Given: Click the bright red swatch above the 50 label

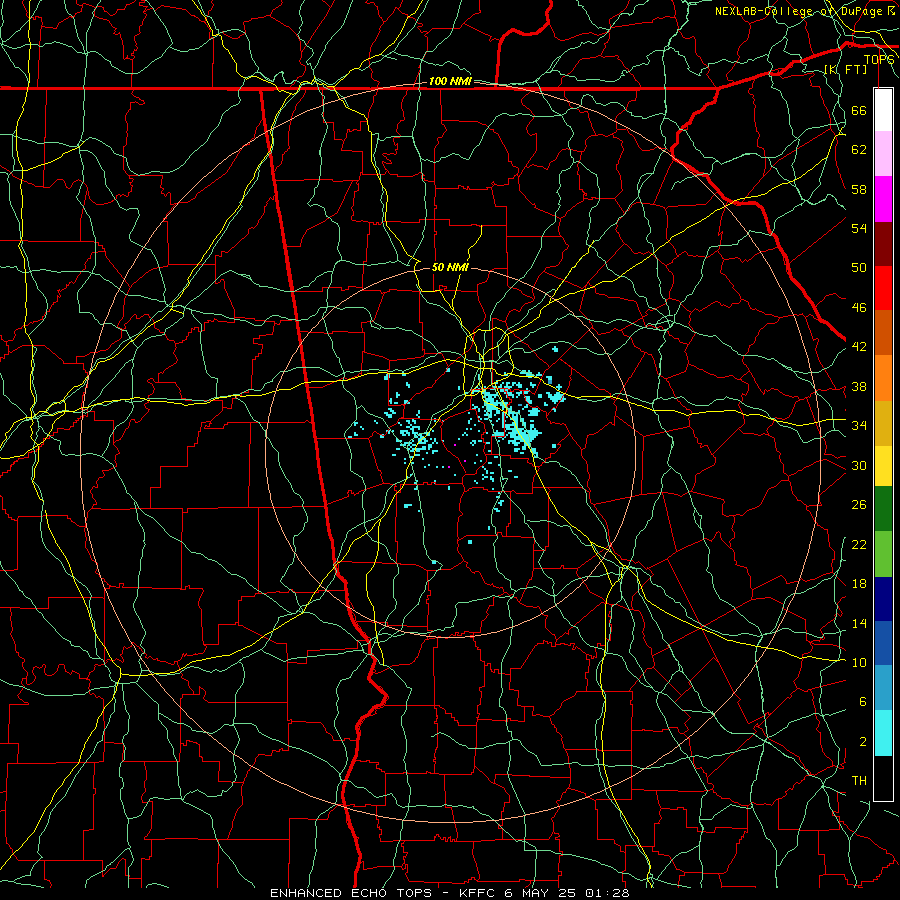Looking at the screenshot, I should pyautogui.click(x=883, y=288).
